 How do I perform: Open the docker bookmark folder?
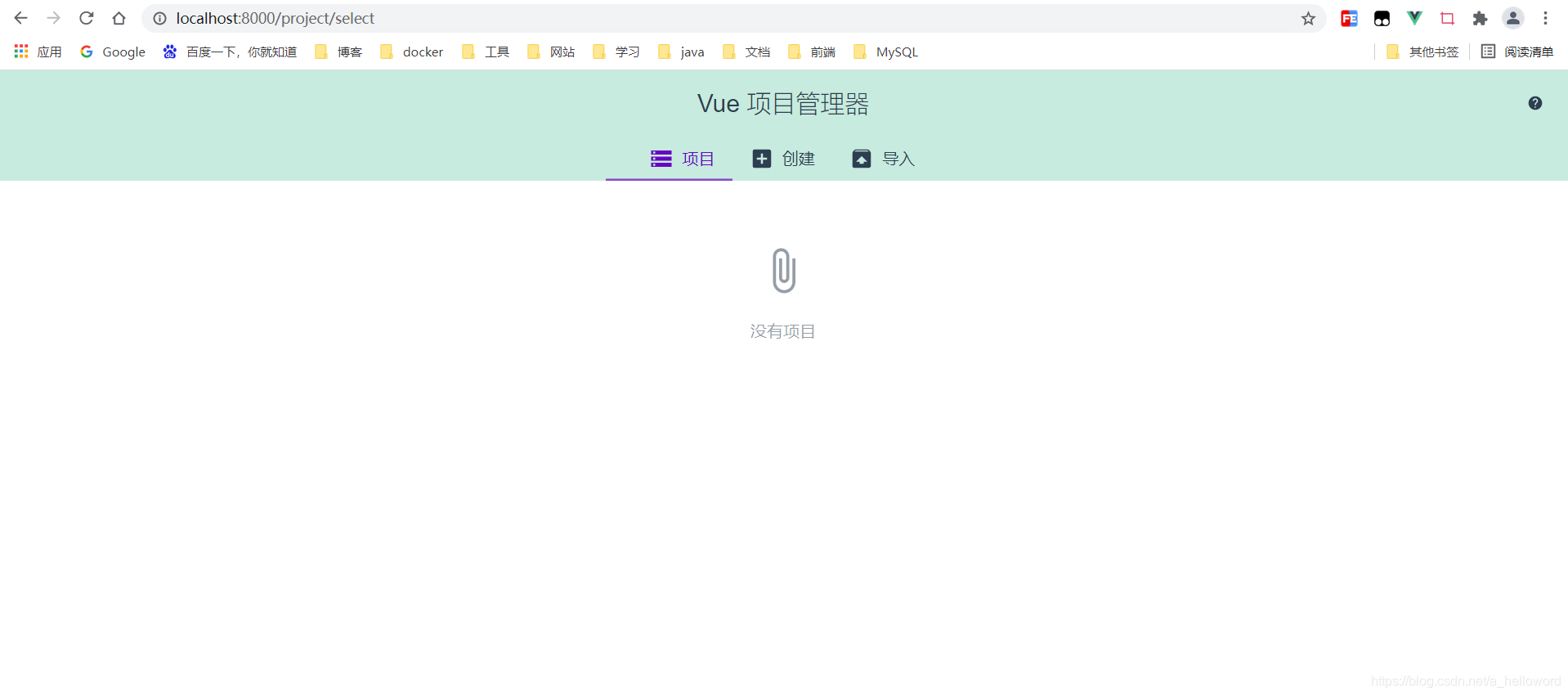[x=412, y=52]
